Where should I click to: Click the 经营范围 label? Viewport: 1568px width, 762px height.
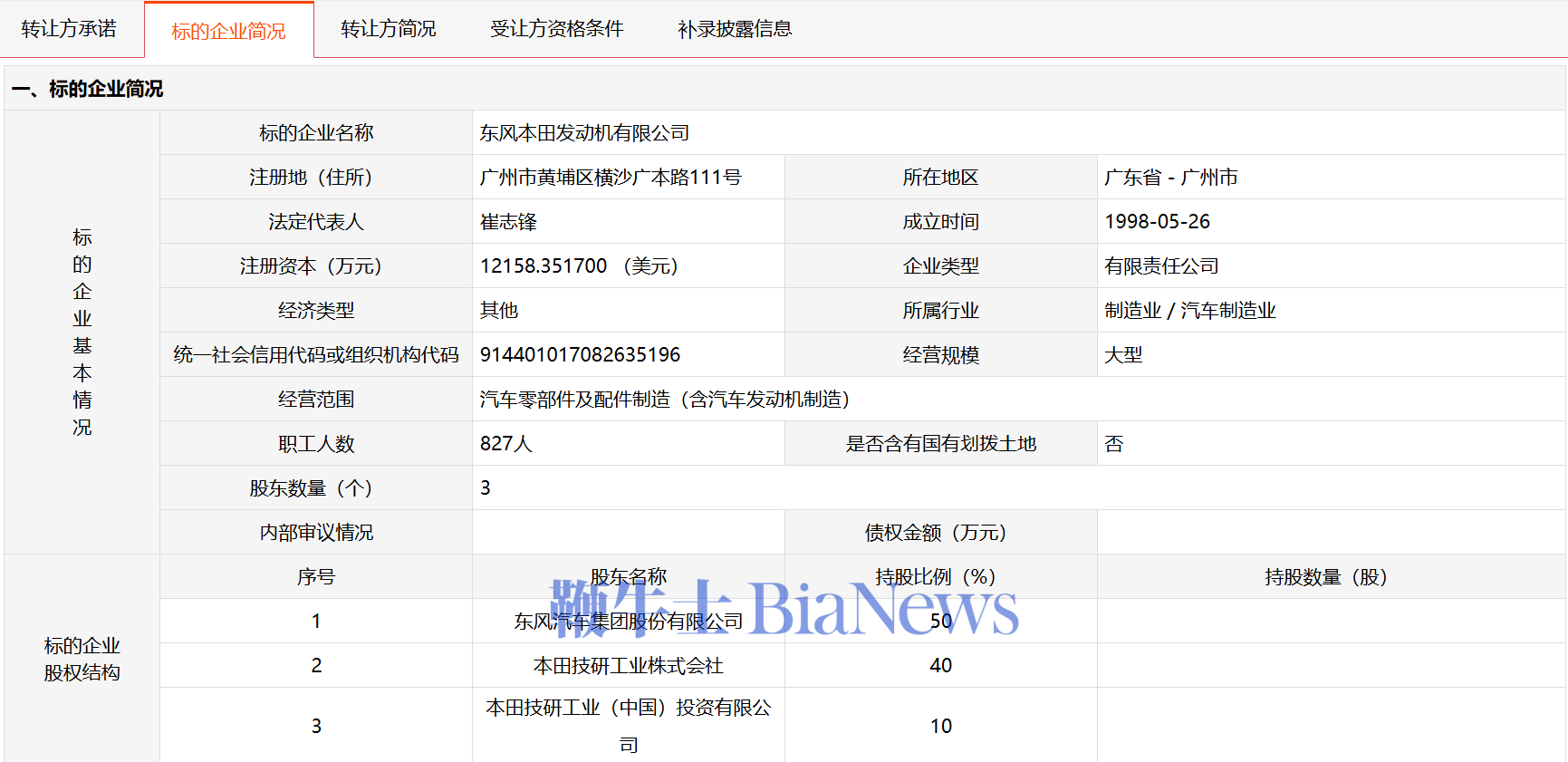click(x=316, y=400)
